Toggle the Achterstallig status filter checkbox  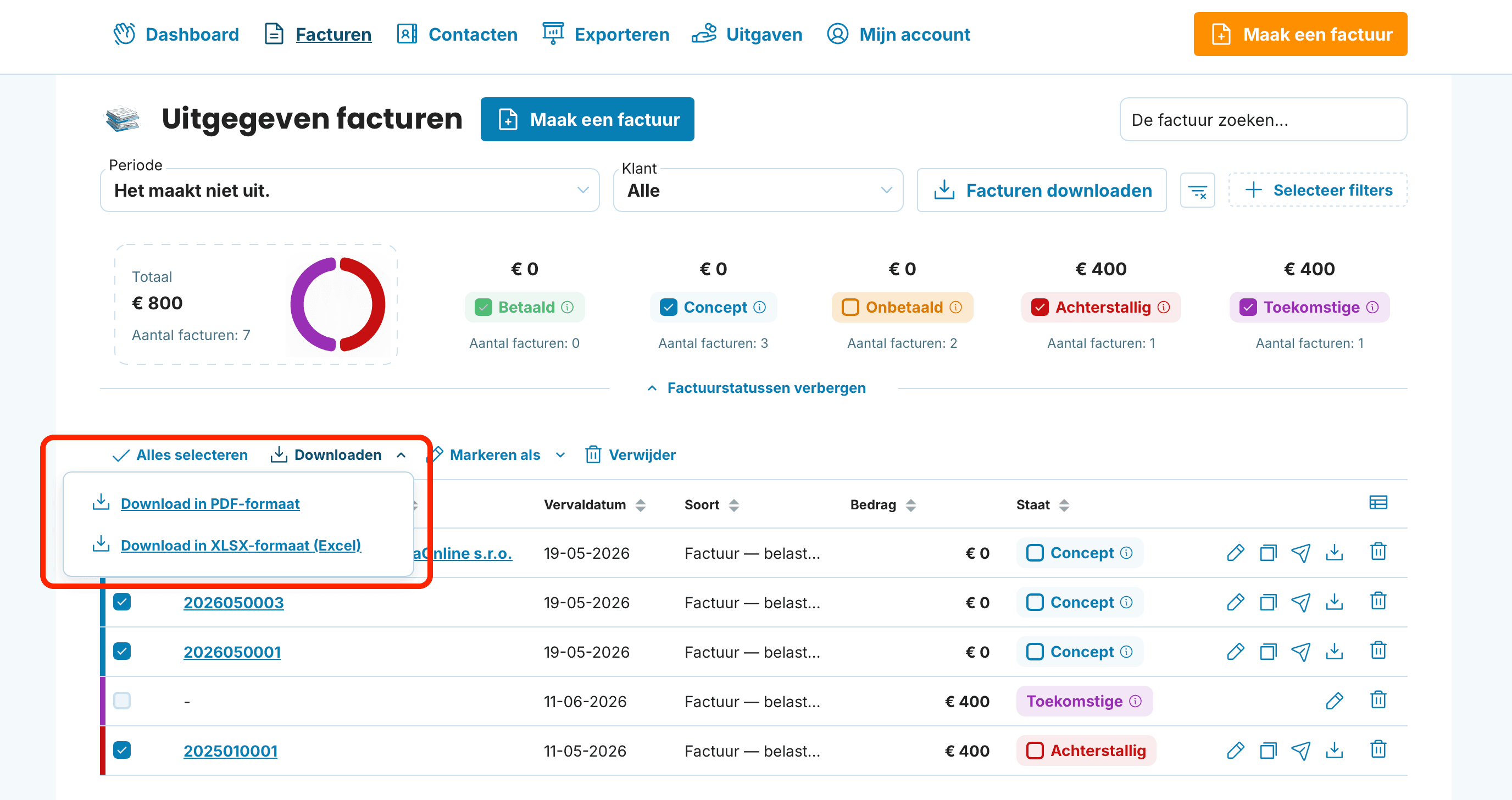[1039, 307]
